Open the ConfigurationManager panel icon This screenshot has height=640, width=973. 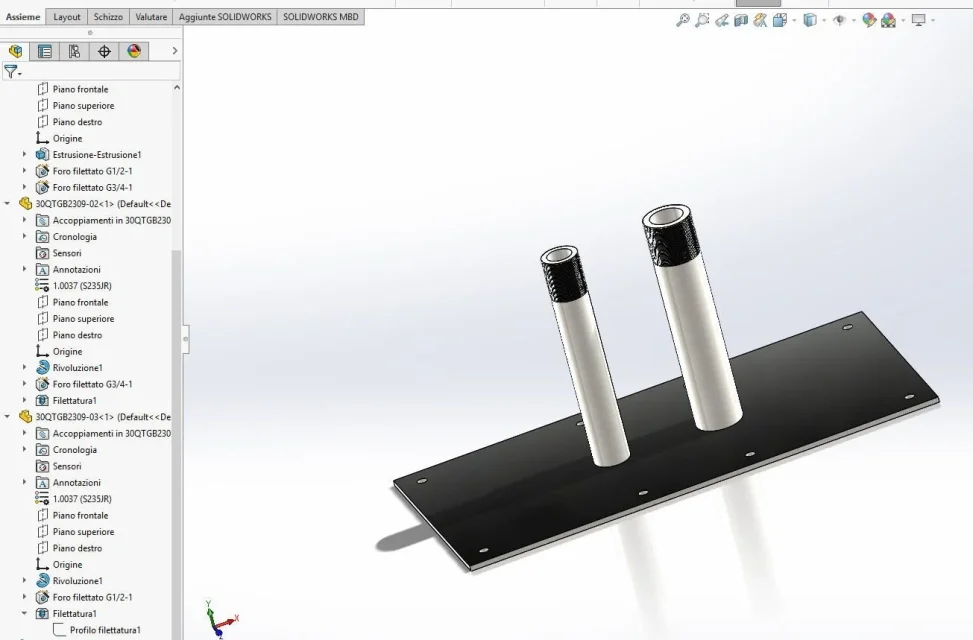point(74,51)
